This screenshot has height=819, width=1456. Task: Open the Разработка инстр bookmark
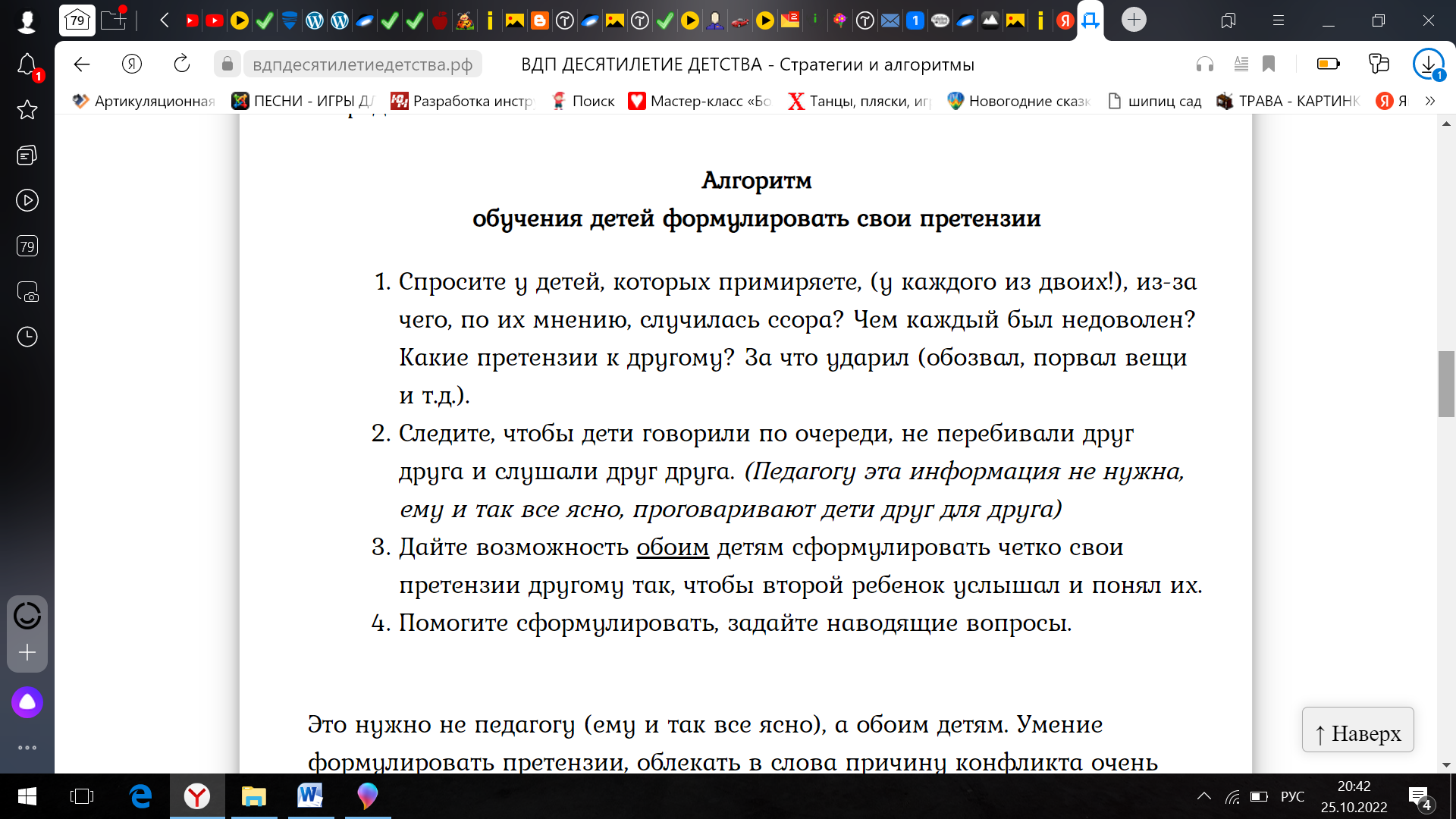[x=463, y=101]
